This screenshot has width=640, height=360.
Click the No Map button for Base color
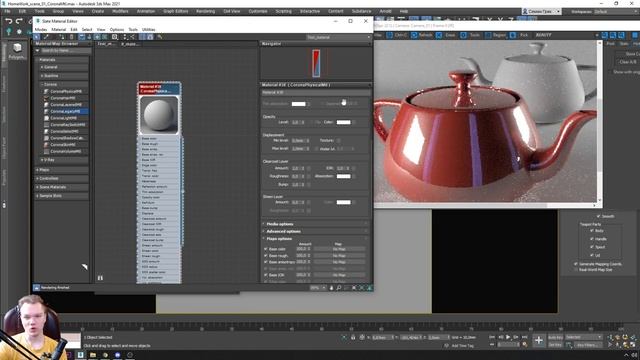click(x=339, y=249)
